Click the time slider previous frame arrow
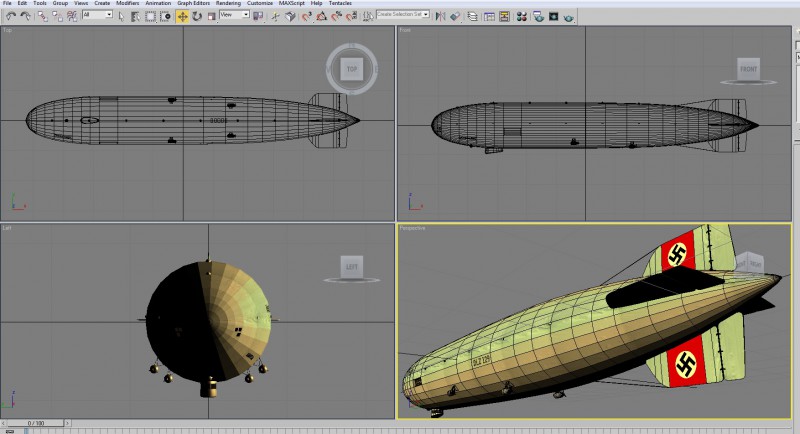Image resolution: width=800 pixels, height=434 pixels. [x=4, y=423]
